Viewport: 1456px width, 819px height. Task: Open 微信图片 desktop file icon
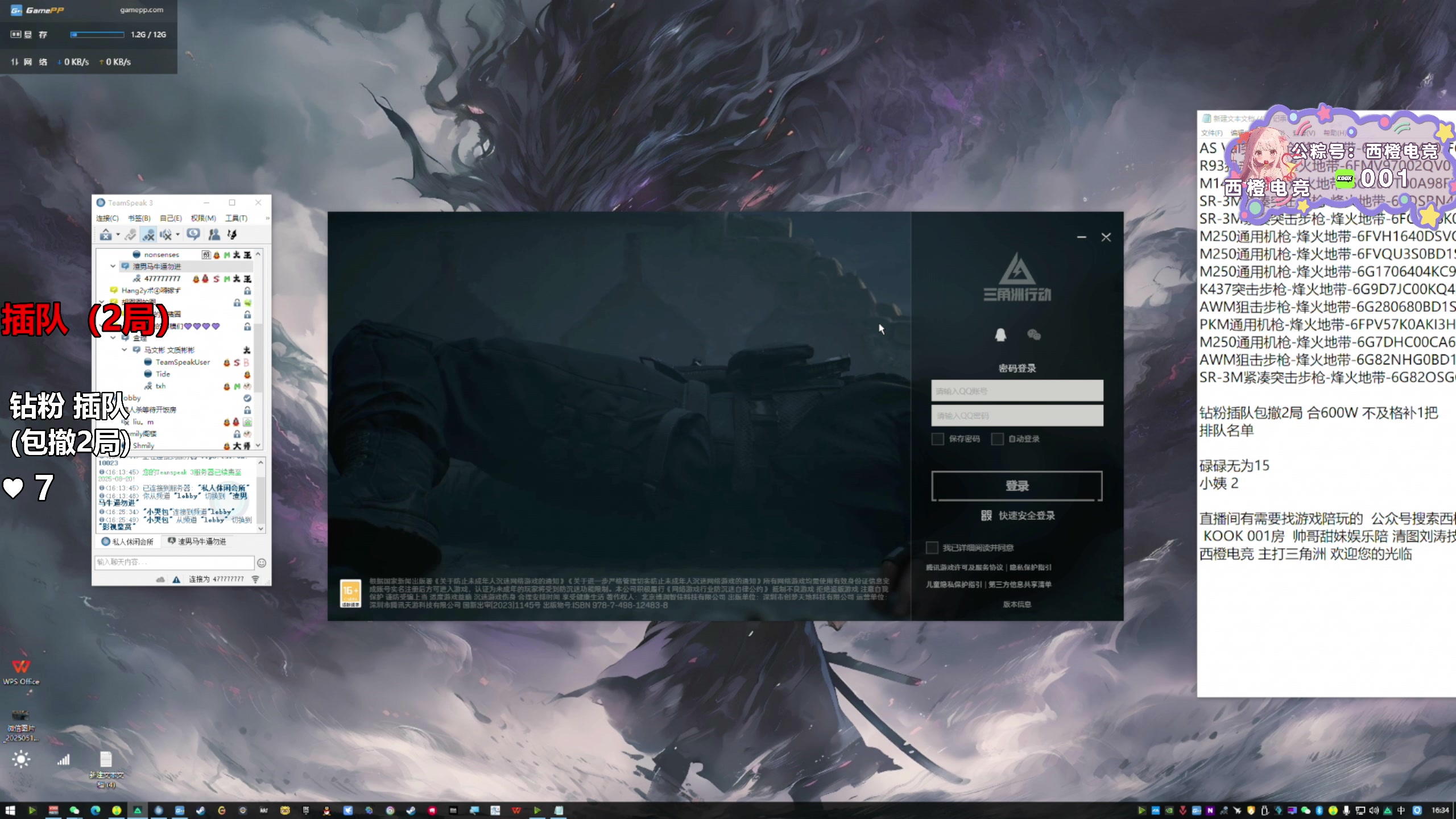[x=20, y=725]
